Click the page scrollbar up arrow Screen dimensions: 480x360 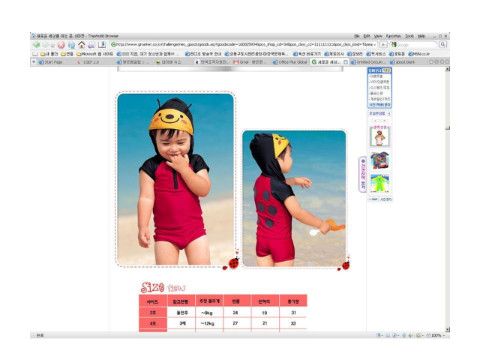coord(447,69)
